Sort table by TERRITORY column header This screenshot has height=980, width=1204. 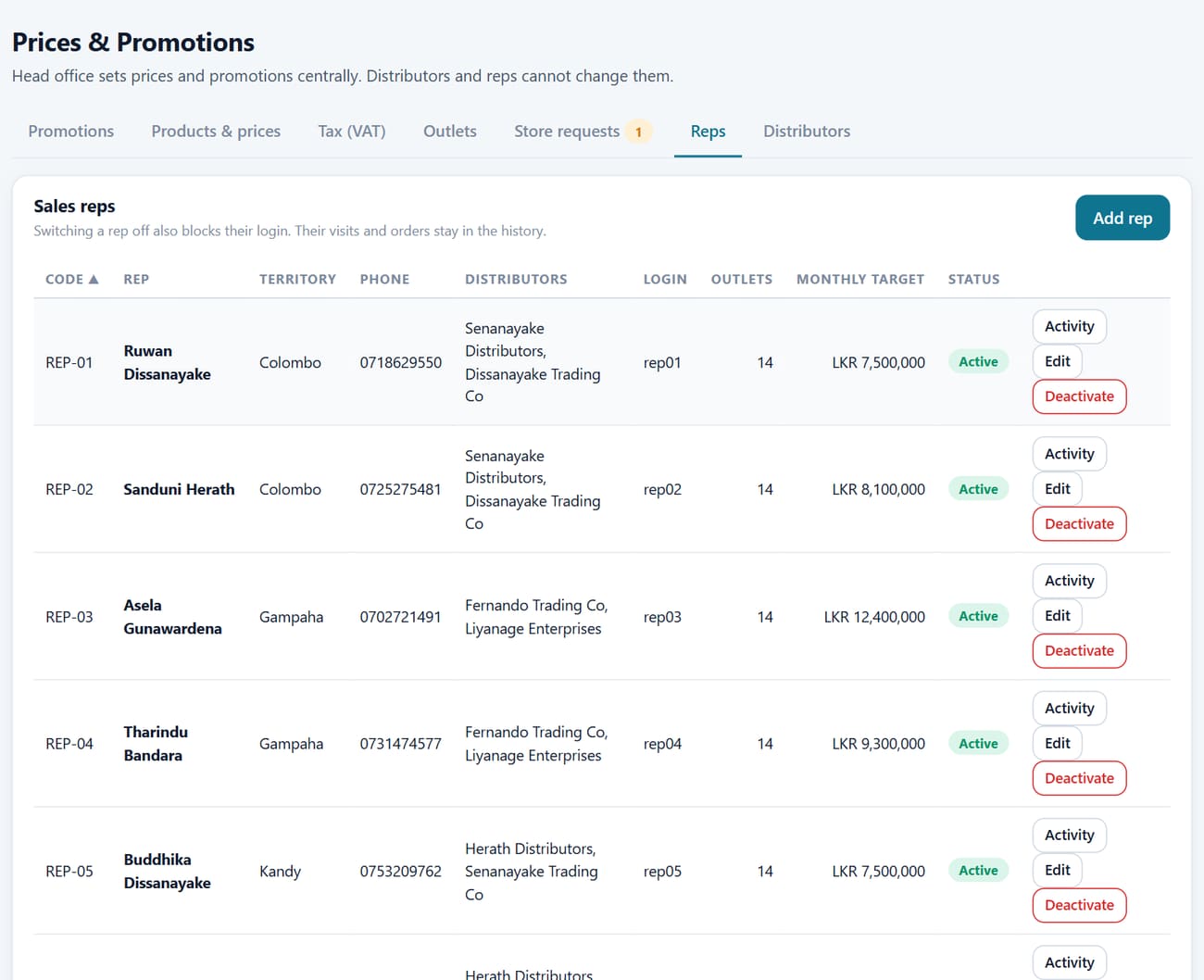coord(297,279)
